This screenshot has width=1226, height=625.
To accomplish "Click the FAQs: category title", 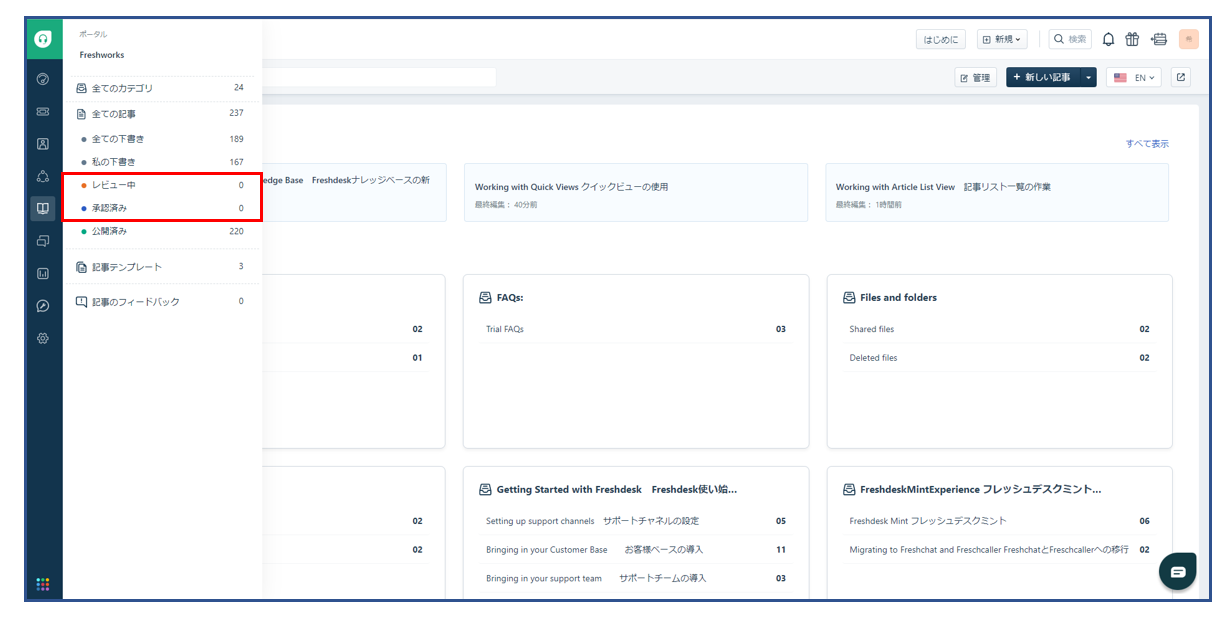I will 510,297.
